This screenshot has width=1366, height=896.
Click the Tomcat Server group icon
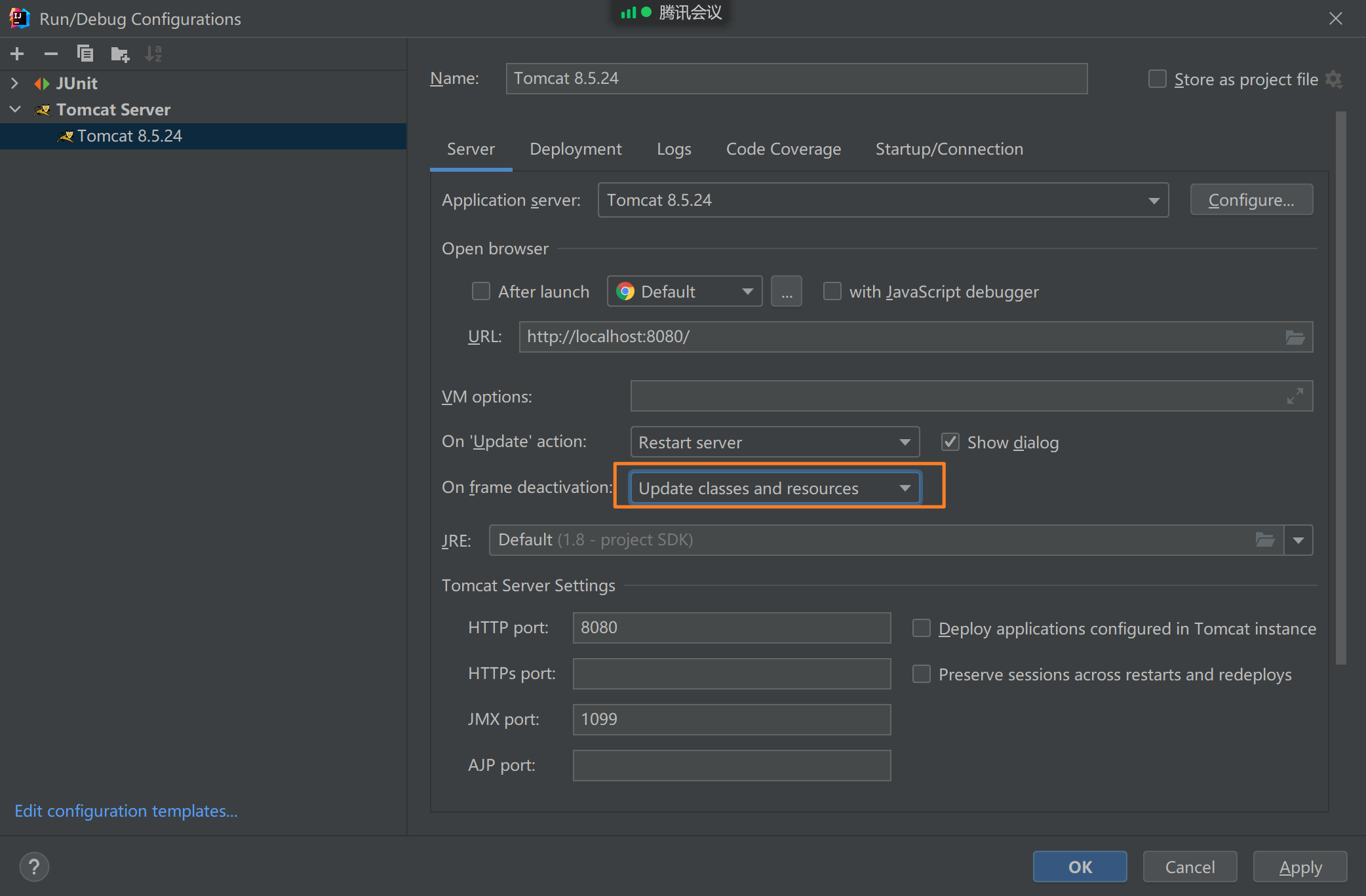(x=42, y=109)
